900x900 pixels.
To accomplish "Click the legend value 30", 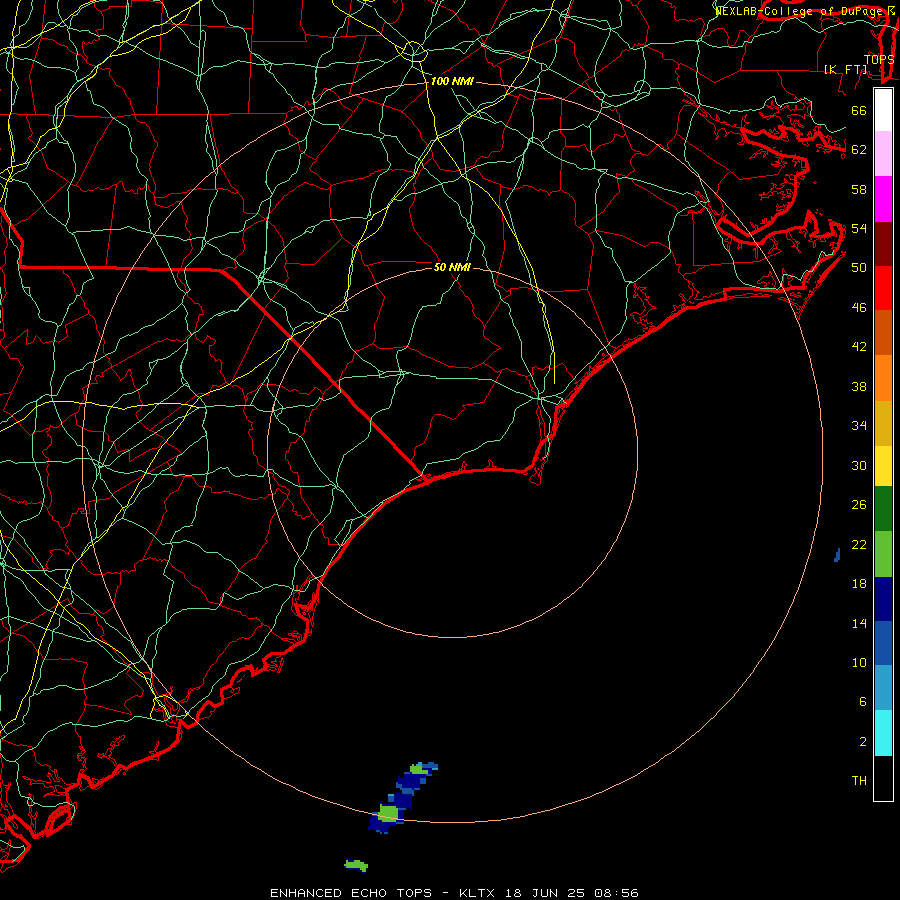I will click(x=859, y=465).
